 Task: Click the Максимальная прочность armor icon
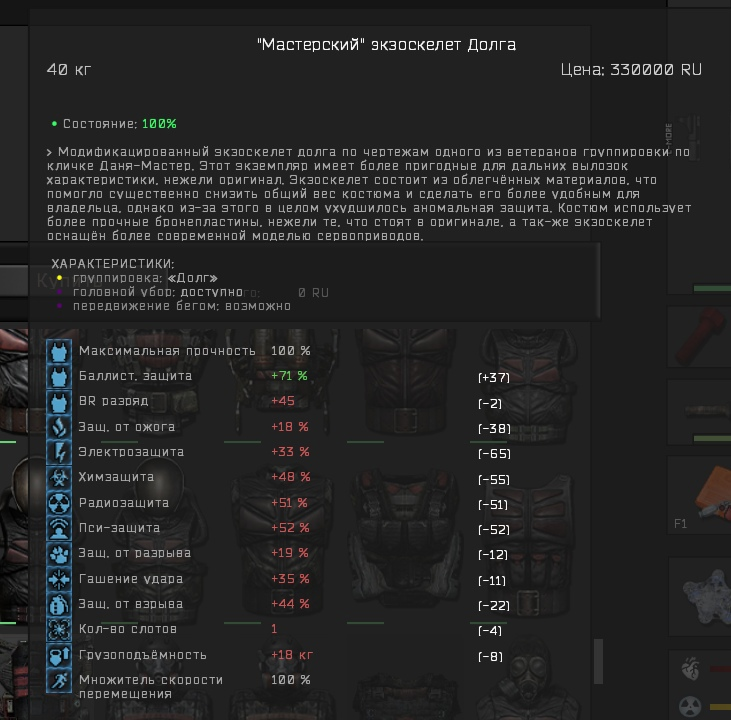(x=59, y=352)
